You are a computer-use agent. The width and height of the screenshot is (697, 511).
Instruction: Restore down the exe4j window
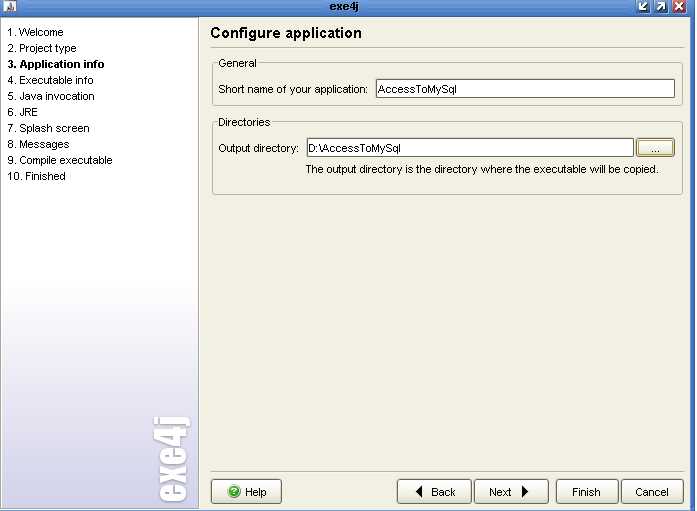(x=643, y=6)
